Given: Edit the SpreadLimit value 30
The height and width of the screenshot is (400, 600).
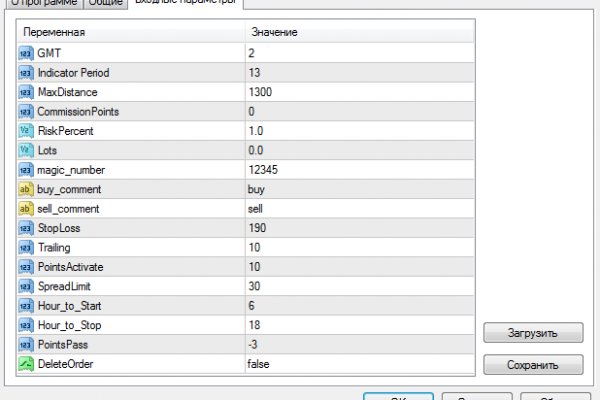Looking at the screenshot, I should pos(355,287).
